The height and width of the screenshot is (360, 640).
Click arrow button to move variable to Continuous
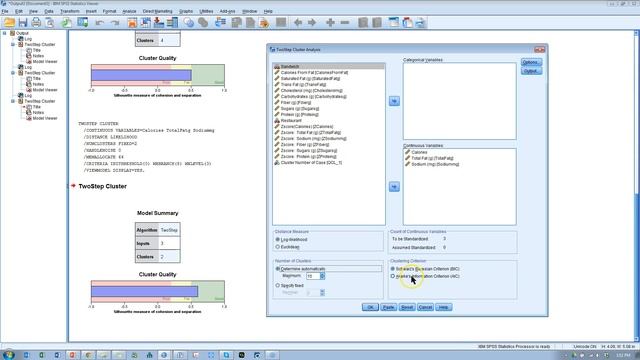point(394,187)
